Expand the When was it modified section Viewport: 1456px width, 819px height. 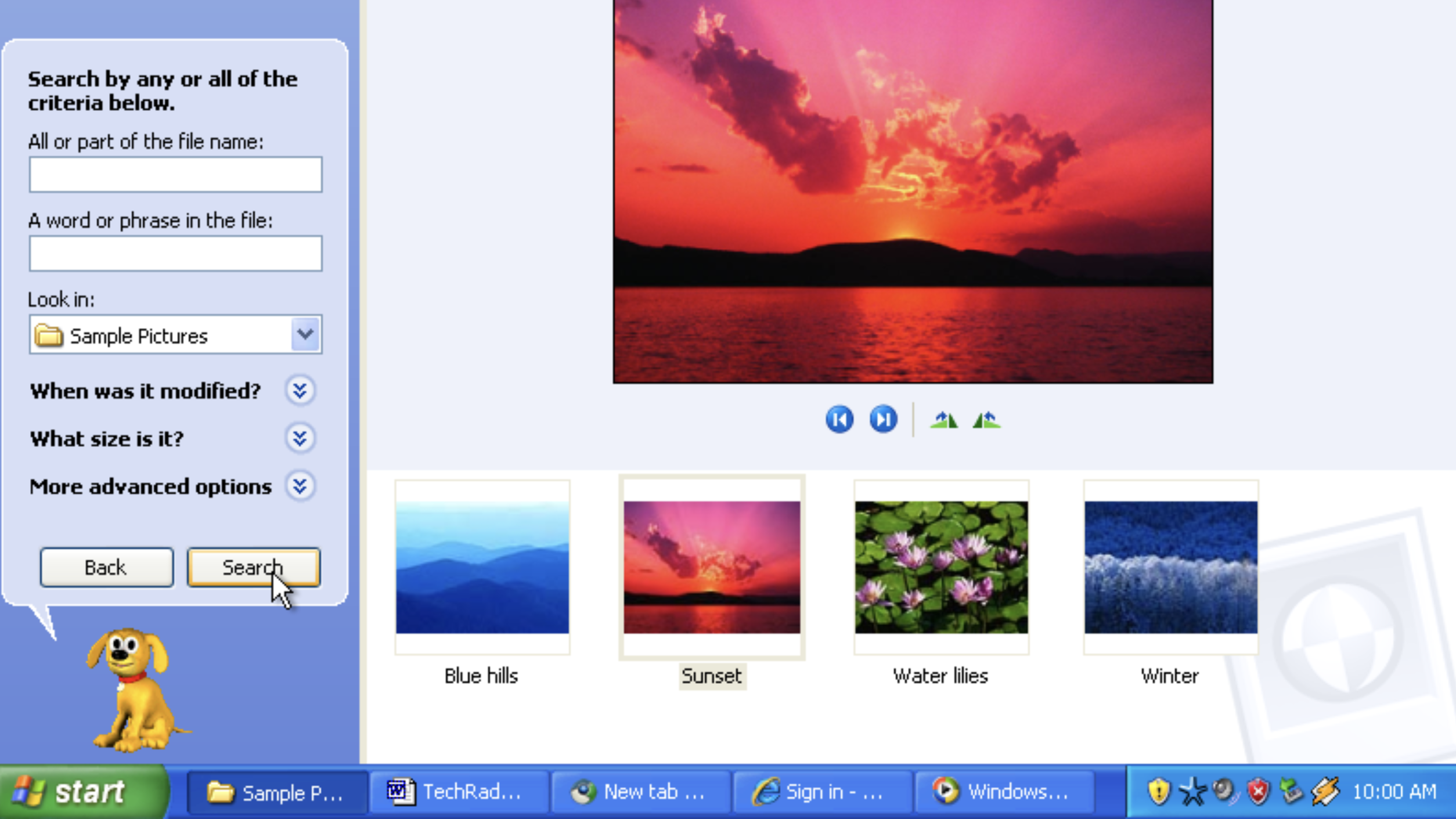(301, 391)
